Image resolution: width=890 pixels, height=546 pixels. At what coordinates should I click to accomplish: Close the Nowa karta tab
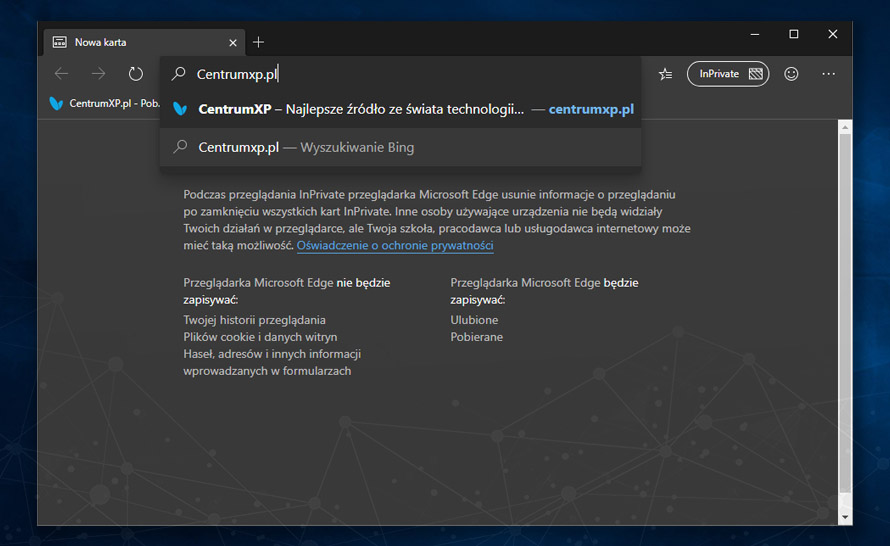click(x=233, y=43)
